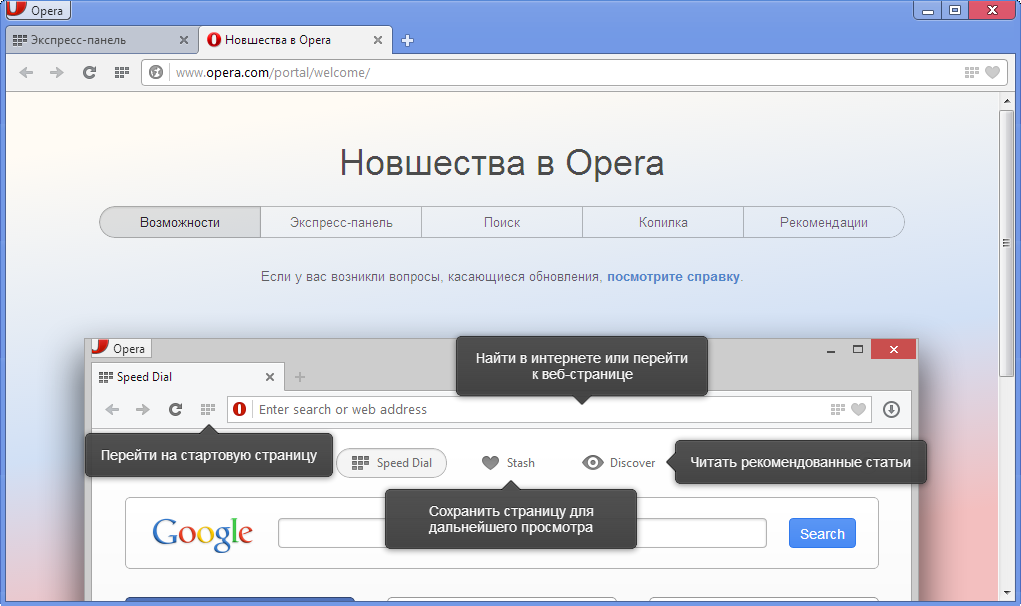
Task: Open Speed Dial start page grid icon
Action: pos(121,72)
